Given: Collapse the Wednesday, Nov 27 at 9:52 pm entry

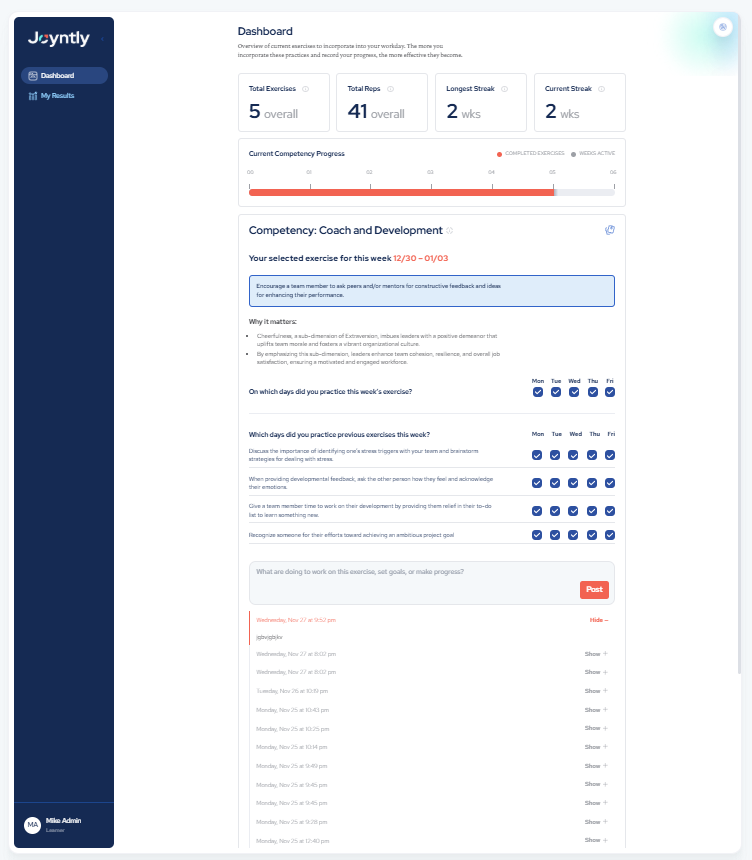Looking at the screenshot, I should (598, 620).
